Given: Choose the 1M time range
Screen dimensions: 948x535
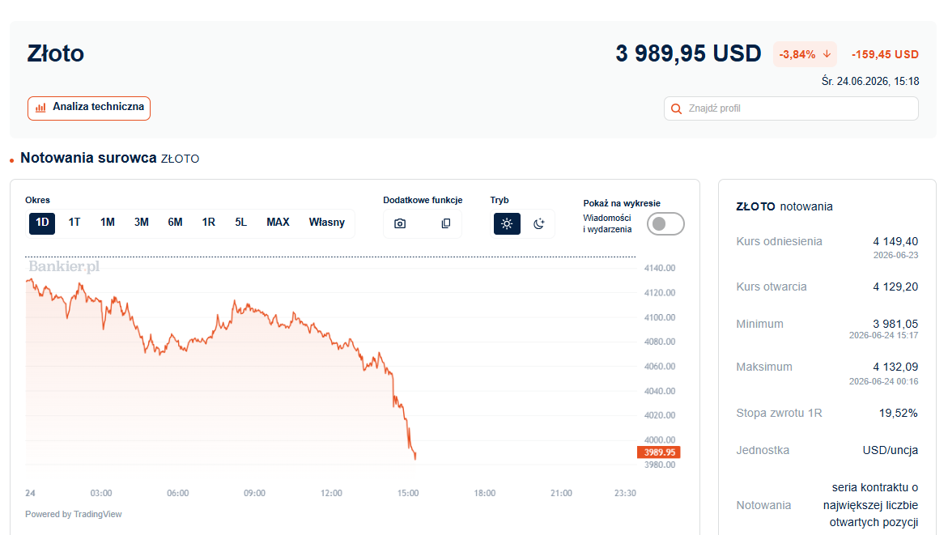Looking at the screenshot, I should [x=108, y=222].
